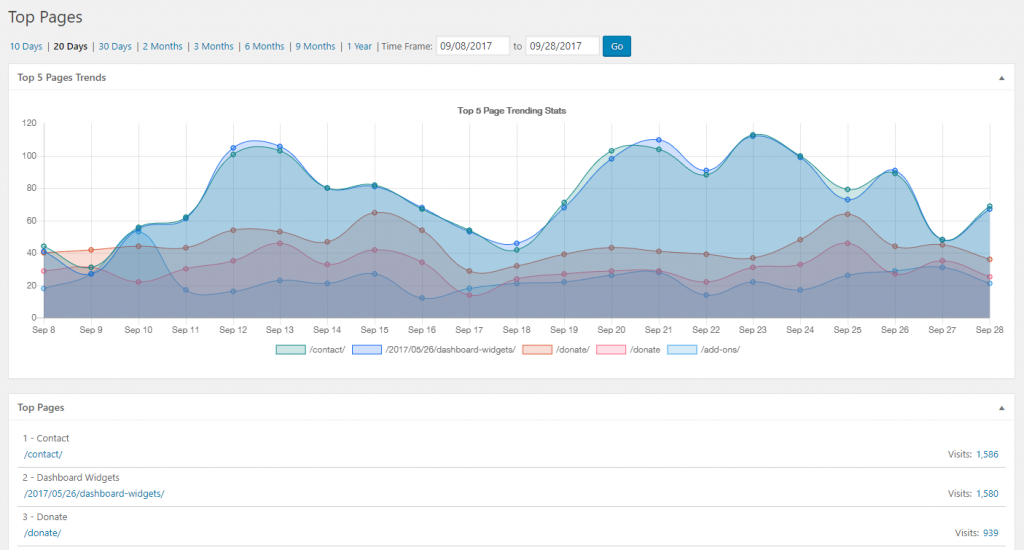This screenshot has width=1024, height=550.
Task: Choose the 2 Months range
Action: coord(163,46)
